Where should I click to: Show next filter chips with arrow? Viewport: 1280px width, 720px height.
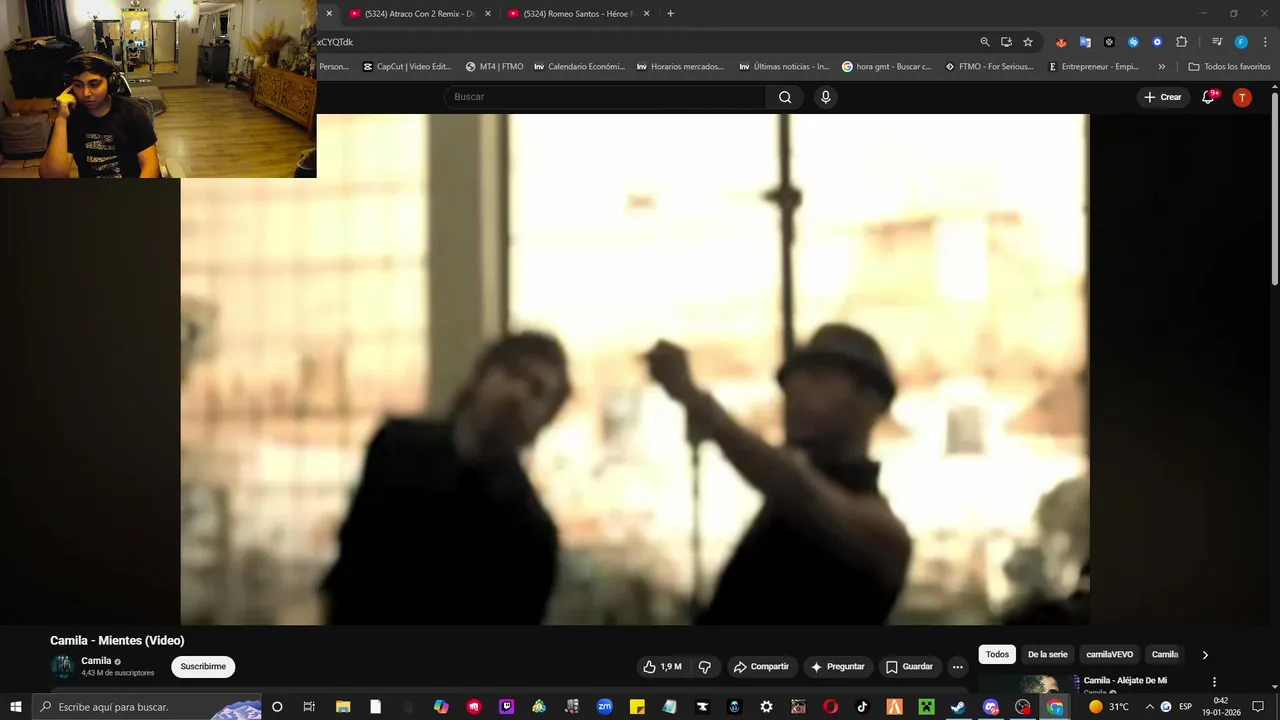[x=1205, y=655]
